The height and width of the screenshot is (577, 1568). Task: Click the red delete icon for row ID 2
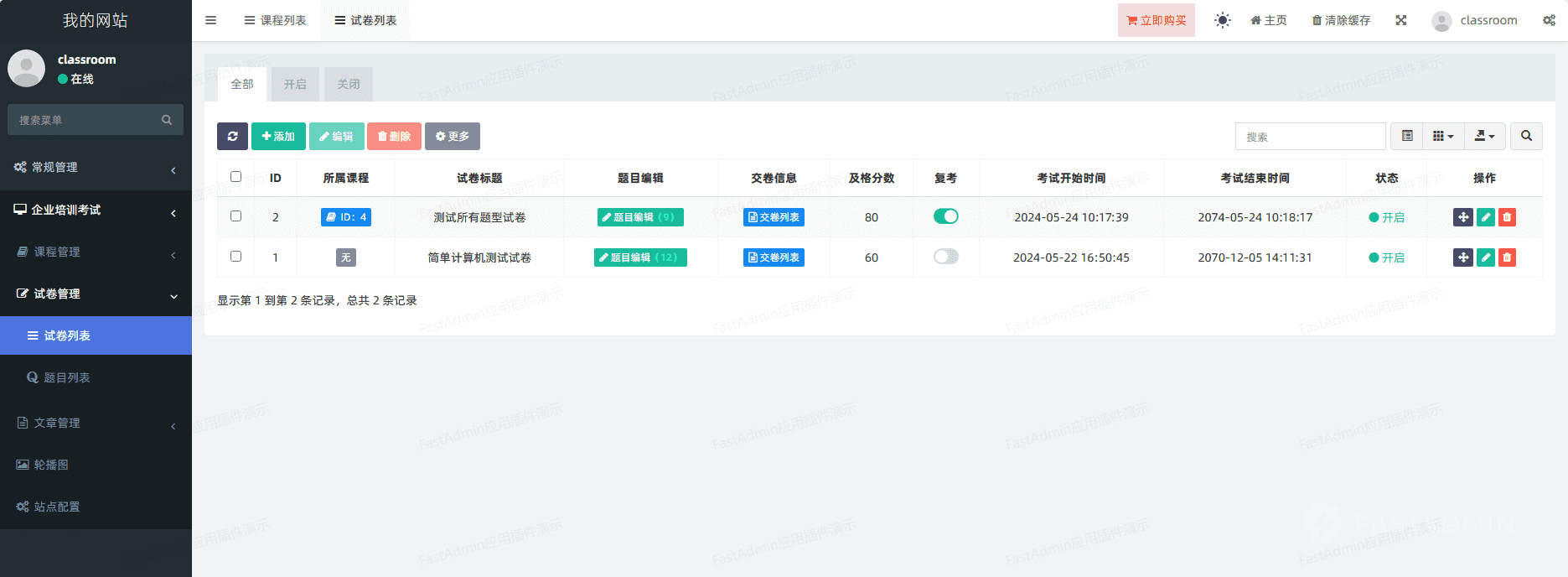tap(1507, 217)
